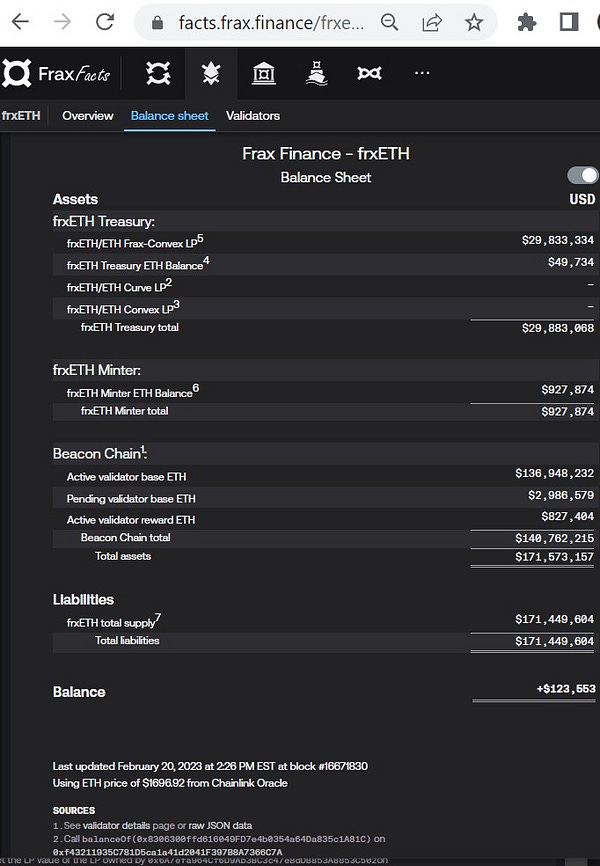Select the frxETH breadcrumb label

tap(21, 115)
